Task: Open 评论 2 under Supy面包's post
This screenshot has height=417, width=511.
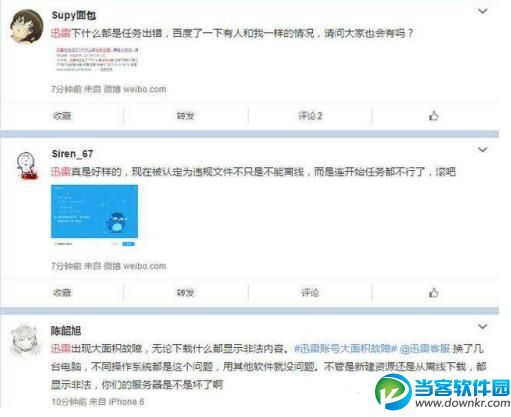Action: point(310,116)
